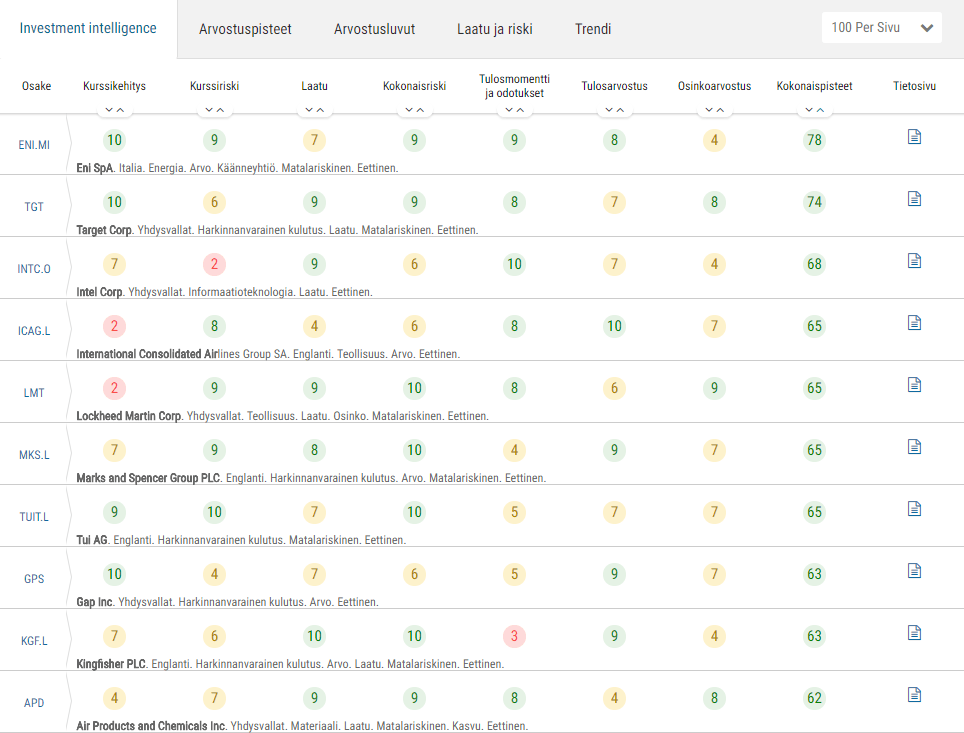Open the Tietosivu document icon for APD
This screenshot has height=733, width=964.
(x=914, y=695)
